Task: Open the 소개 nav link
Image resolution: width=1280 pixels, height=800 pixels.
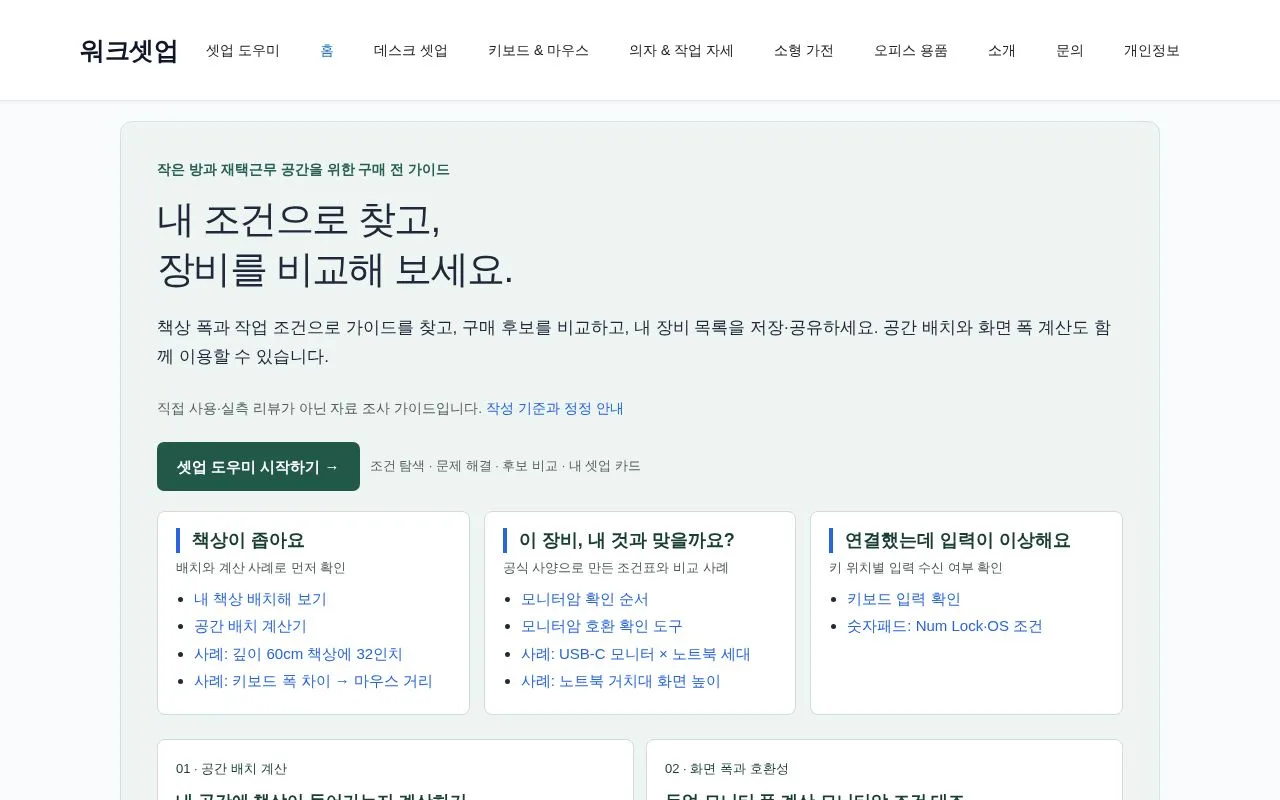Action: (x=1002, y=50)
